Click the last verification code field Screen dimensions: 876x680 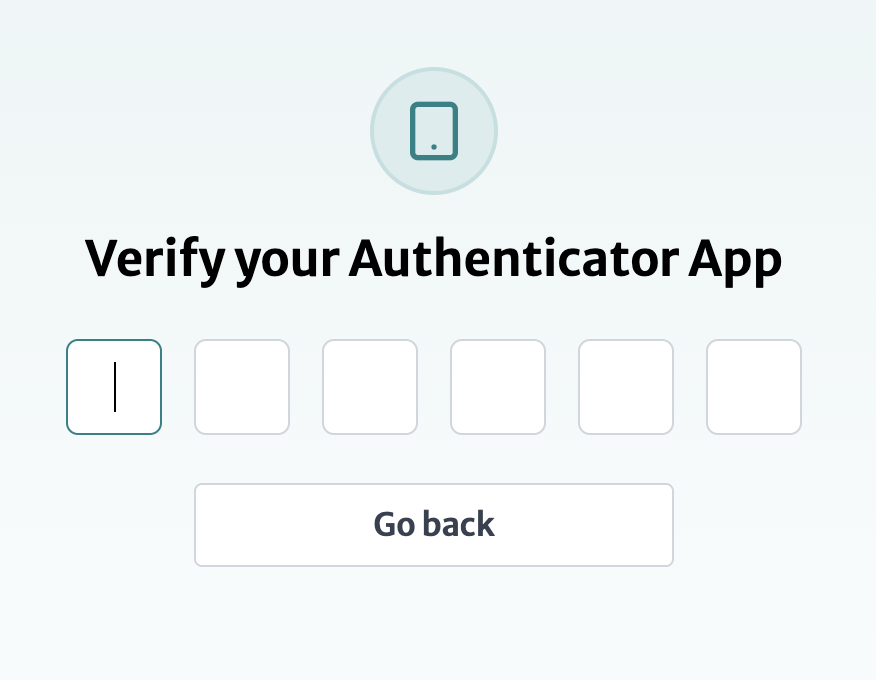coord(753,387)
